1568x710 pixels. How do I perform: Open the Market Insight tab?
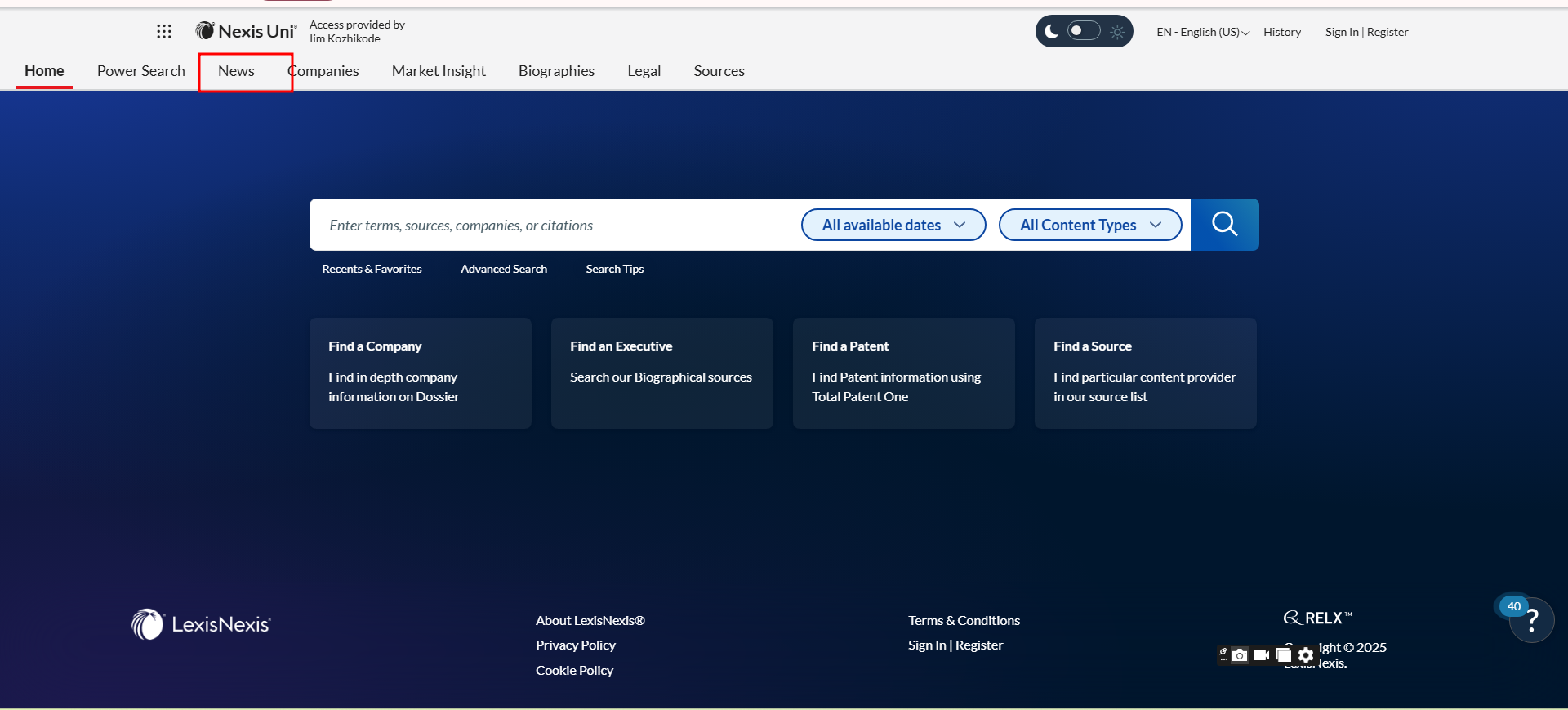click(439, 71)
